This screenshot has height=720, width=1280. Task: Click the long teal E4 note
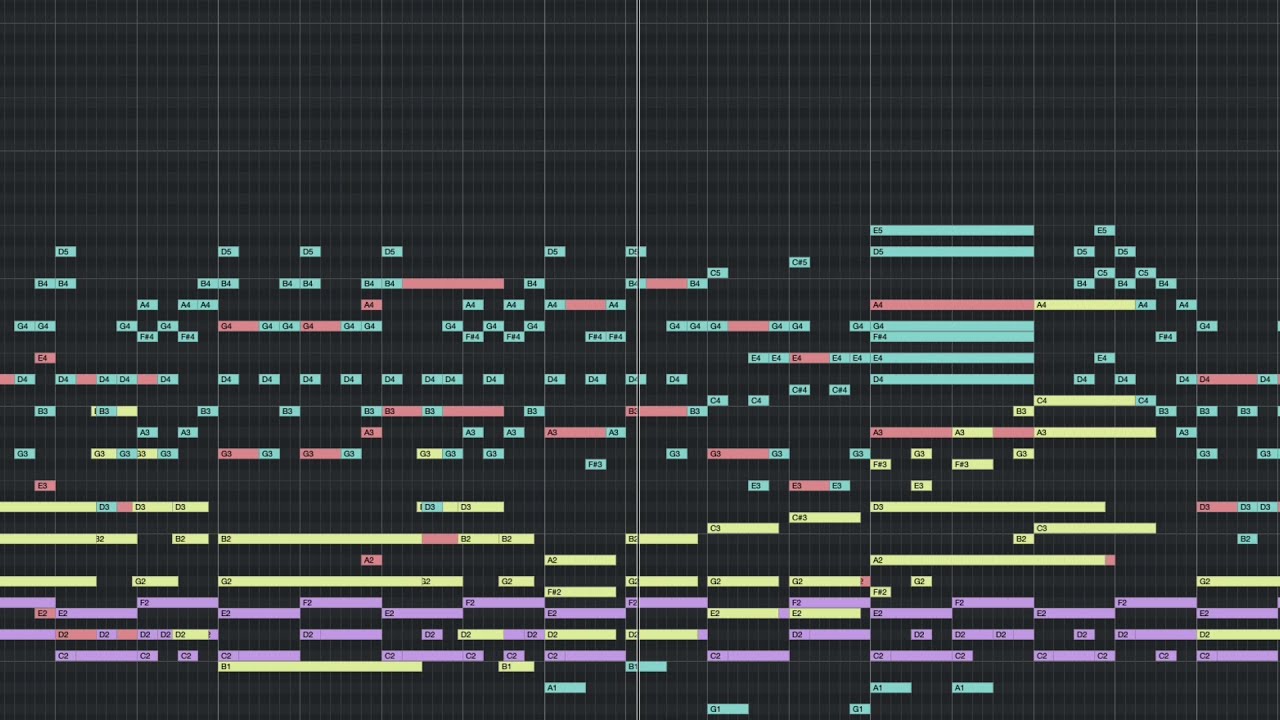pyautogui.click(x=952, y=358)
